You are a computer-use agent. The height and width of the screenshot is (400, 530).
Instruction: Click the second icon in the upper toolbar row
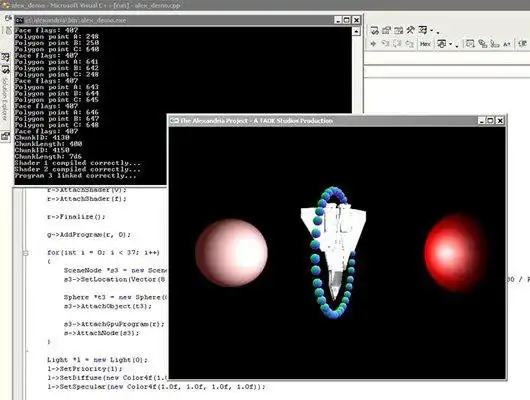click(x=386, y=30)
